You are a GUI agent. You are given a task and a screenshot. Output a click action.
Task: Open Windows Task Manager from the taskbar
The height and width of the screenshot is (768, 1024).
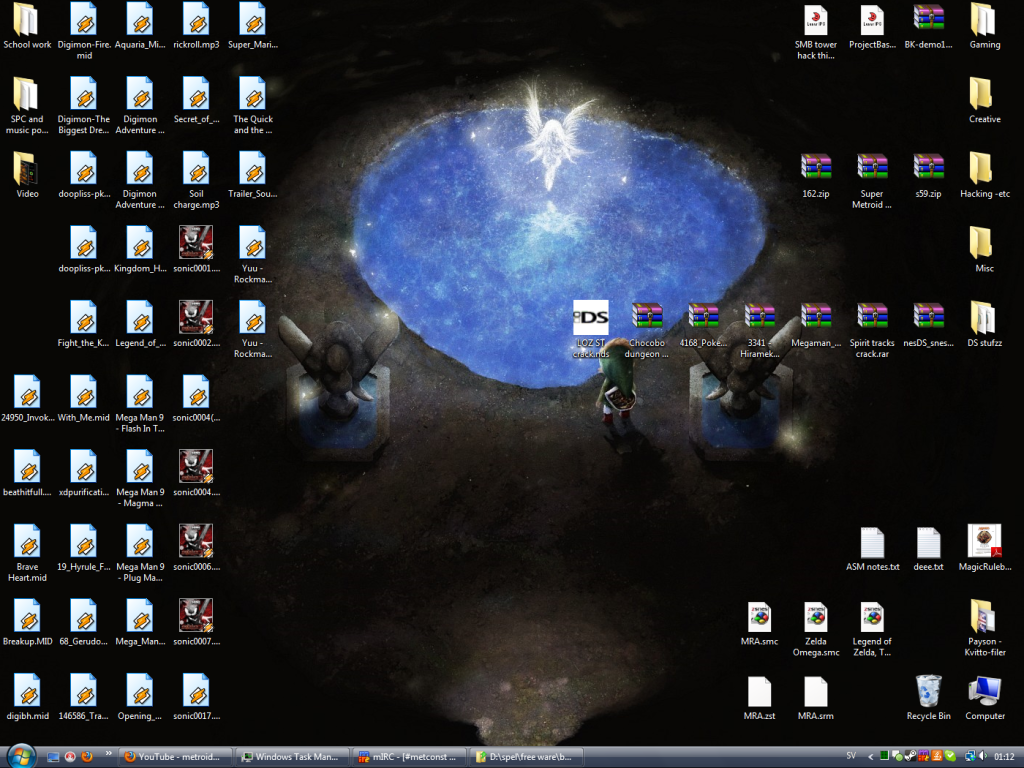coord(294,757)
